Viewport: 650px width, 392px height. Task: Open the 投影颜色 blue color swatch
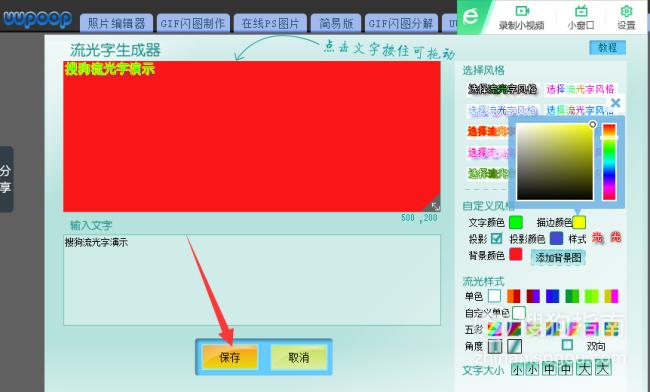(x=556, y=238)
